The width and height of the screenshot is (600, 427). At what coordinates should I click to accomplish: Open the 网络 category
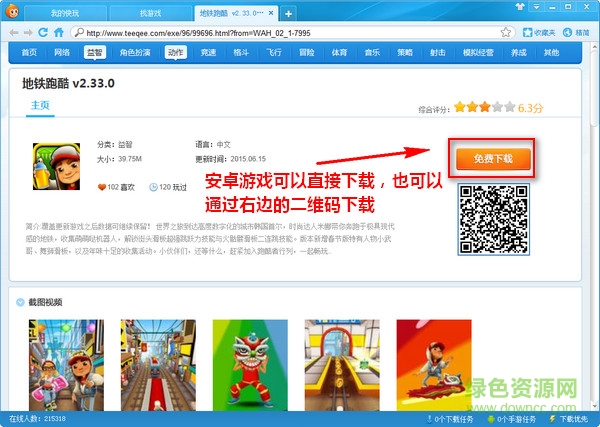point(62,52)
